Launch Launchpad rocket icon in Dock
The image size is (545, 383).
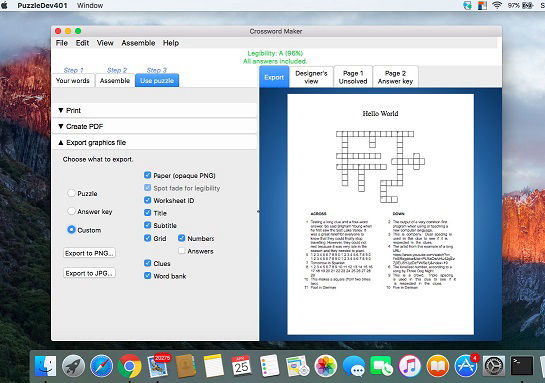click(x=73, y=366)
